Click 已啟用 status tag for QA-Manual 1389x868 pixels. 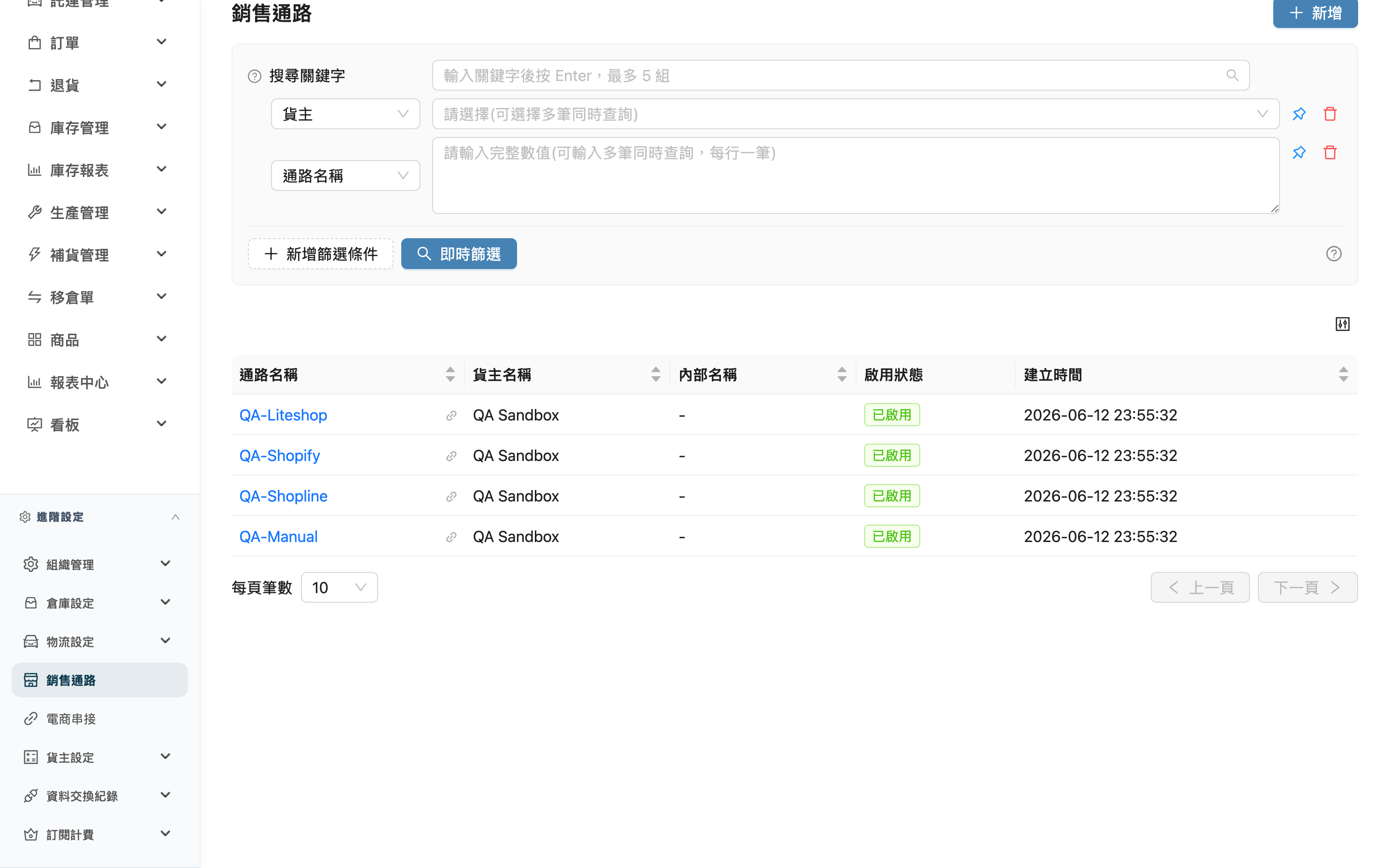892,537
